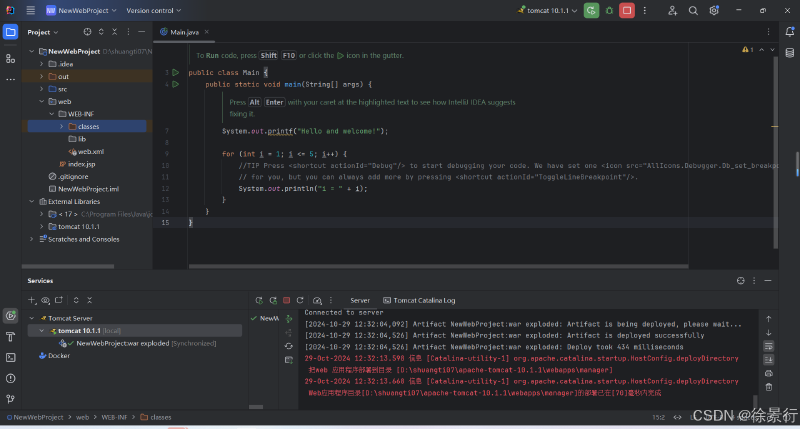This screenshot has width=800, height=429.
Task: Collapse External Libraries
Action: 32,201
